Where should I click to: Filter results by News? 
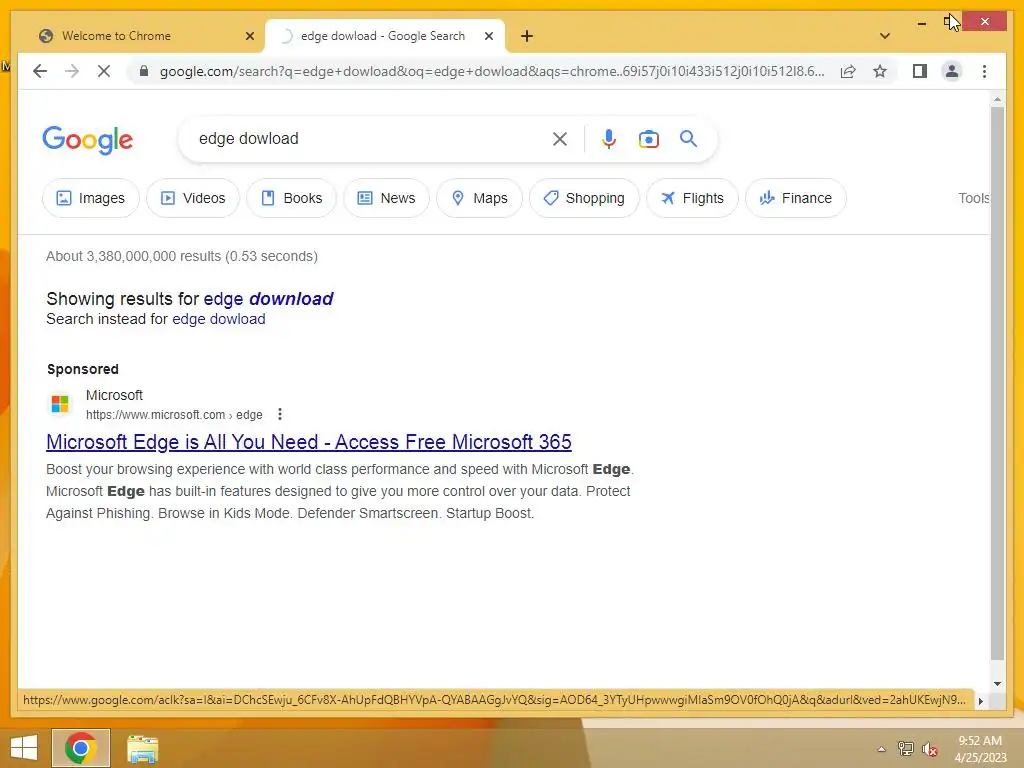pyautogui.click(x=387, y=198)
